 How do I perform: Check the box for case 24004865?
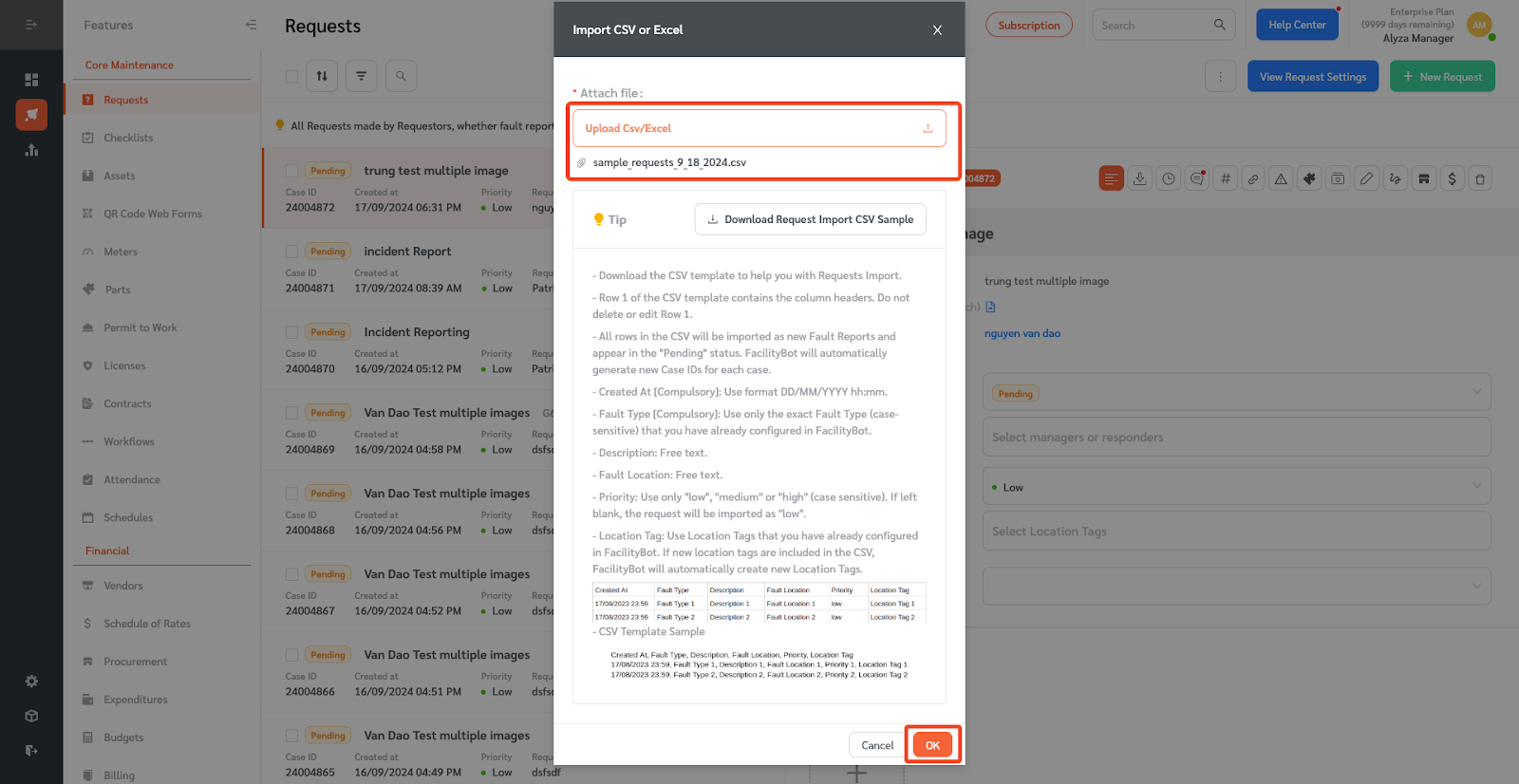pyautogui.click(x=292, y=736)
